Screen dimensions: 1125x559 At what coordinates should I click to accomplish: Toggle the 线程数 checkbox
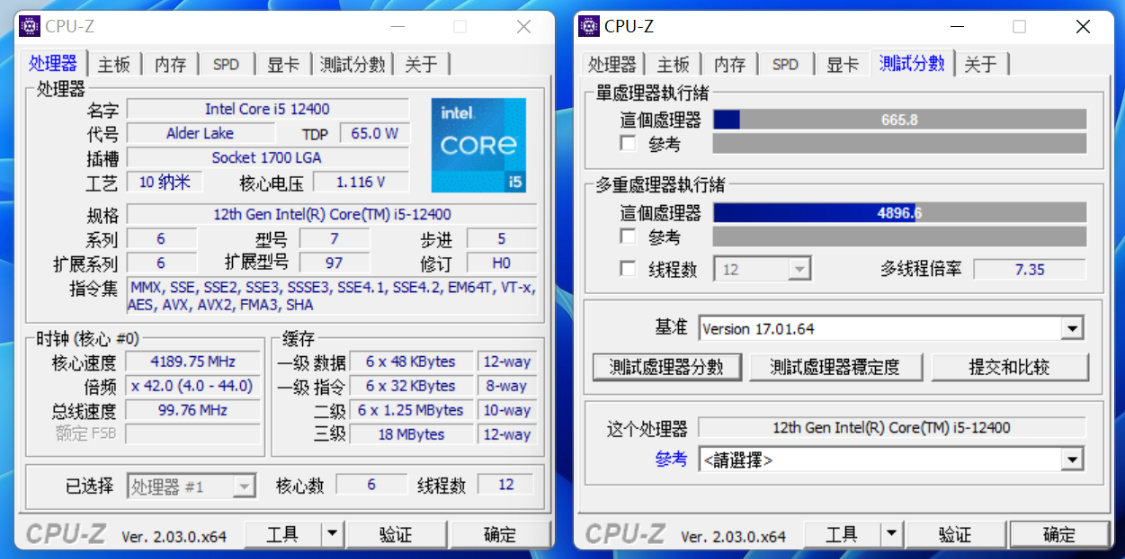[x=629, y=269]
